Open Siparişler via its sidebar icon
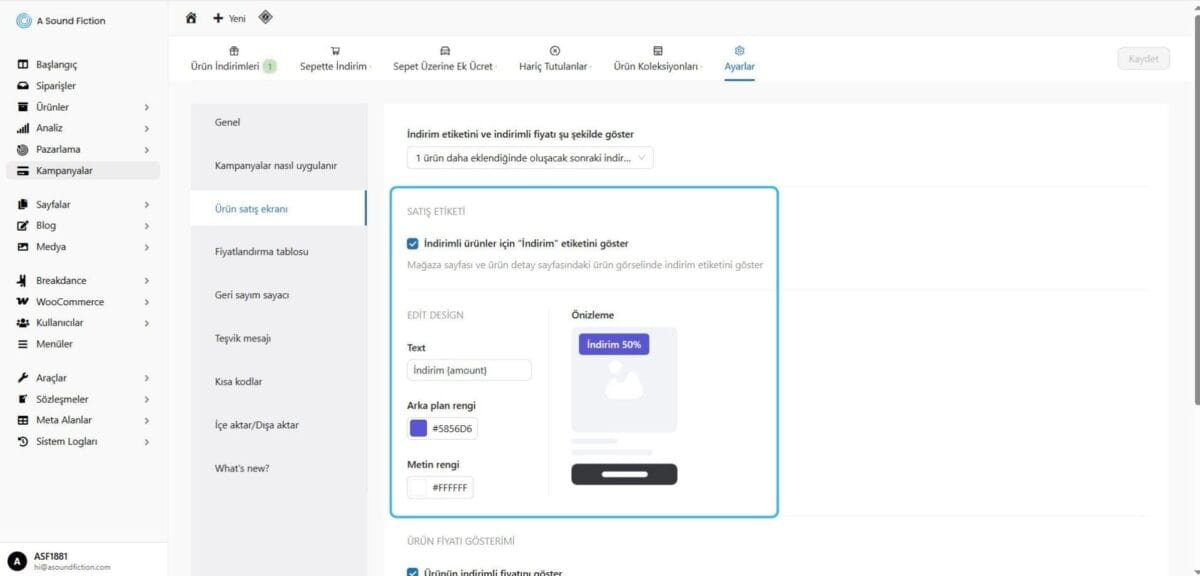 click(x=24, y=85)
